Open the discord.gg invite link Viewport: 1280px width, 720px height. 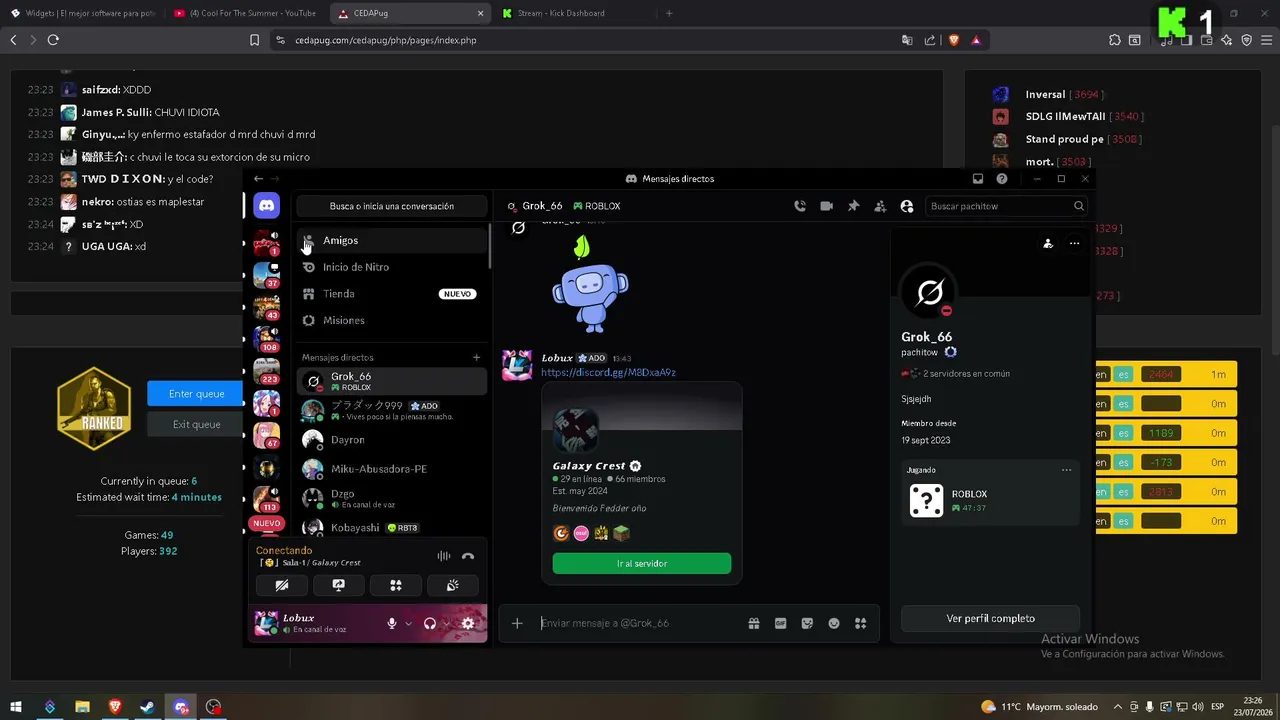[x=608, y=372]
